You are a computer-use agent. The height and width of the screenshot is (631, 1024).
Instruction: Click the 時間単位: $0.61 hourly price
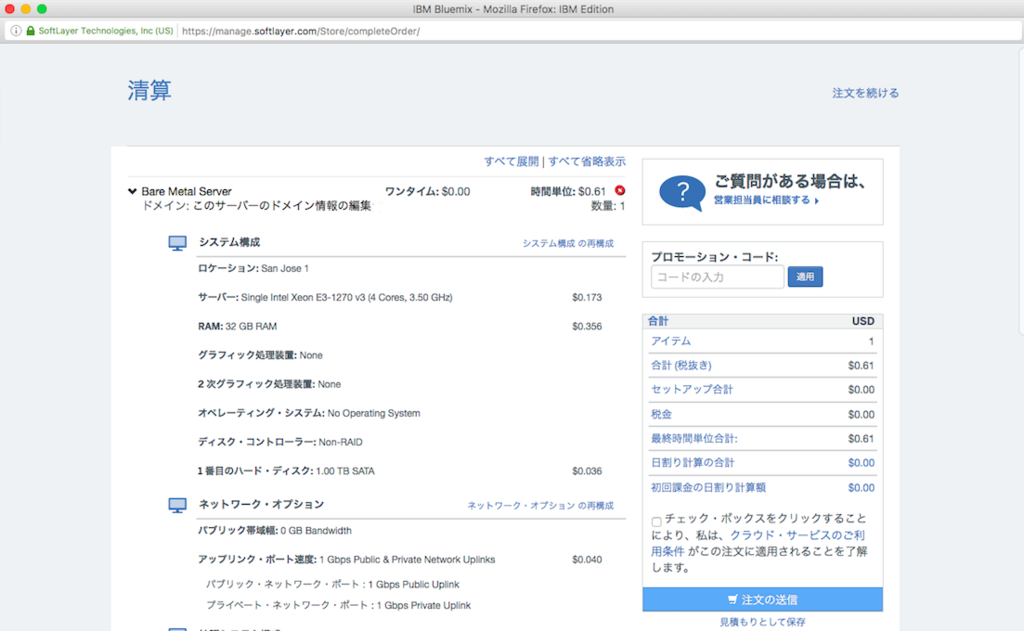568,191
